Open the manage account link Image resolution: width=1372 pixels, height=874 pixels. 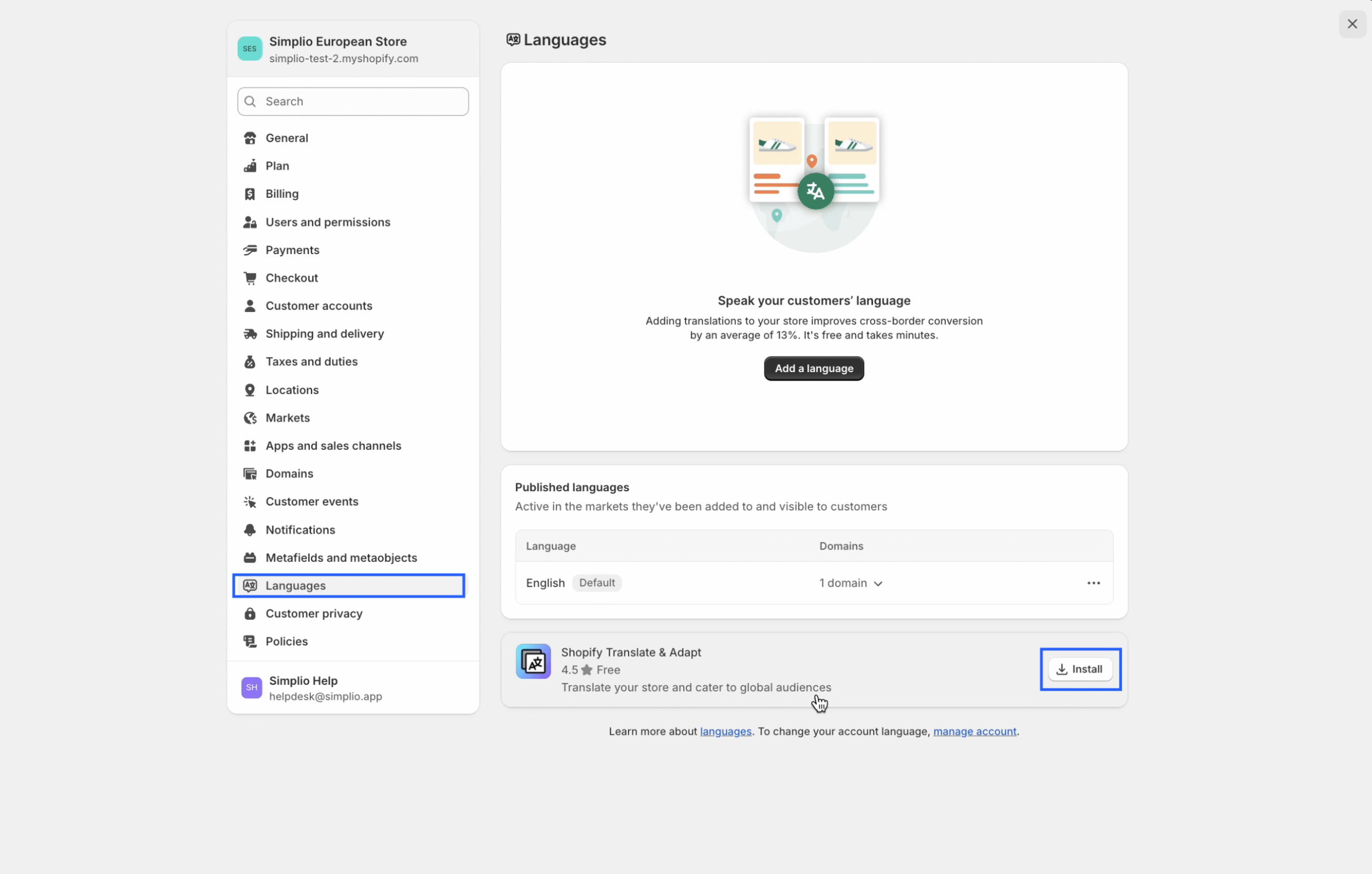point(974,731)
